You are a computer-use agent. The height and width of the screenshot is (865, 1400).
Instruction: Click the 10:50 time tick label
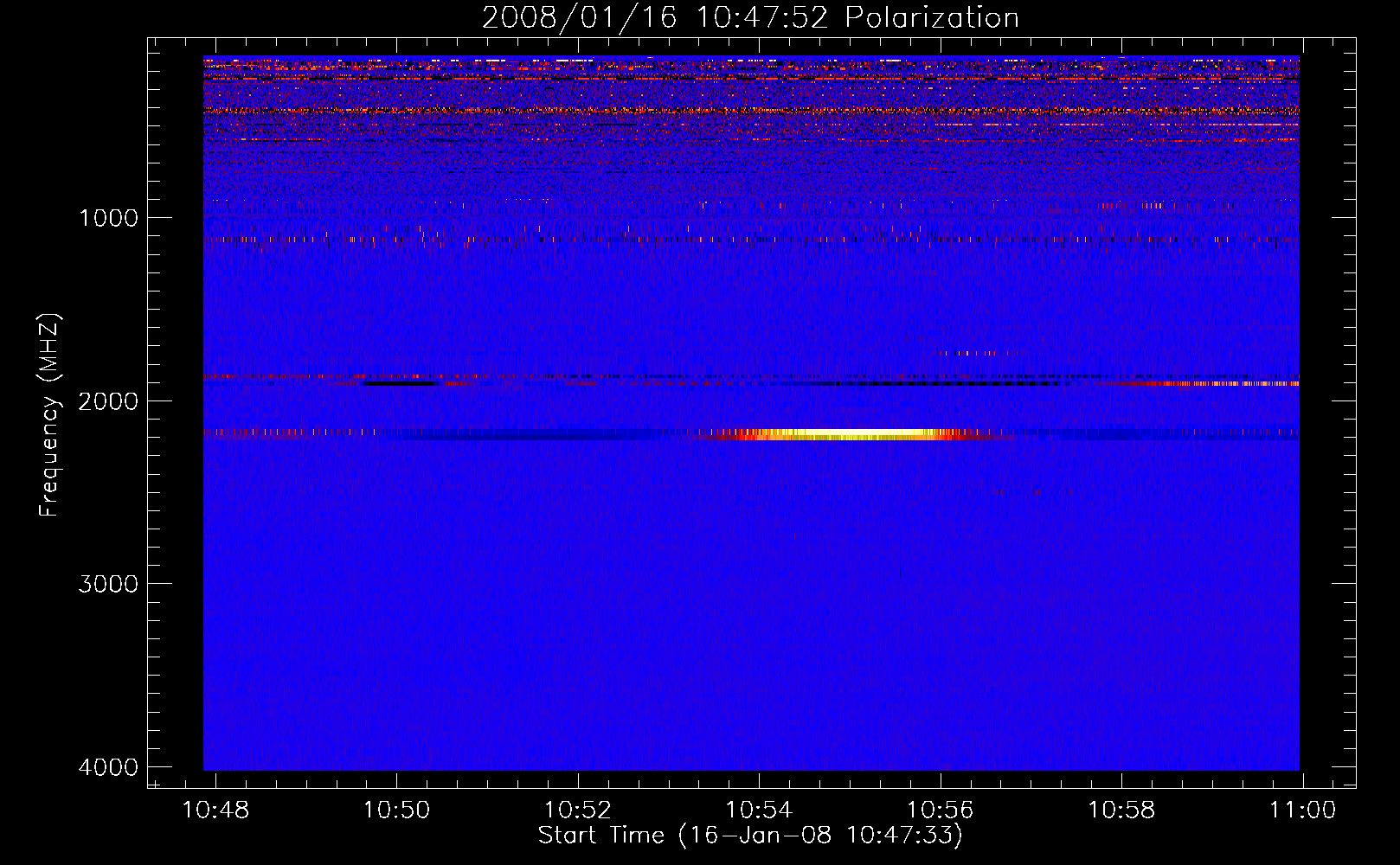click(x=396, y=810)
